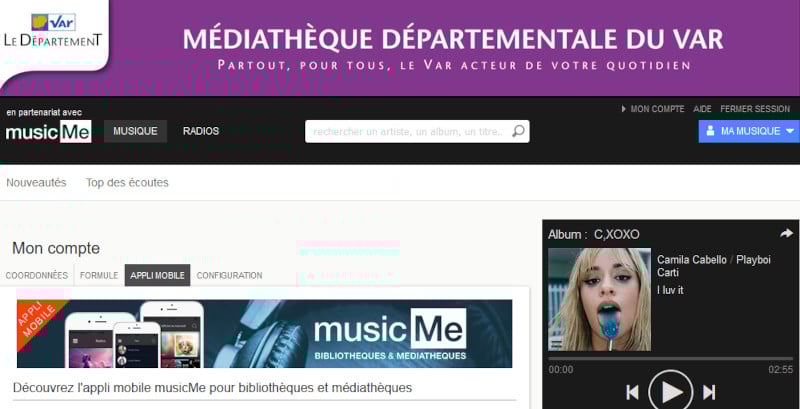Screen dimensions: 800x409
Task: Switch to the Configuration tab
Action: [230, 275]
